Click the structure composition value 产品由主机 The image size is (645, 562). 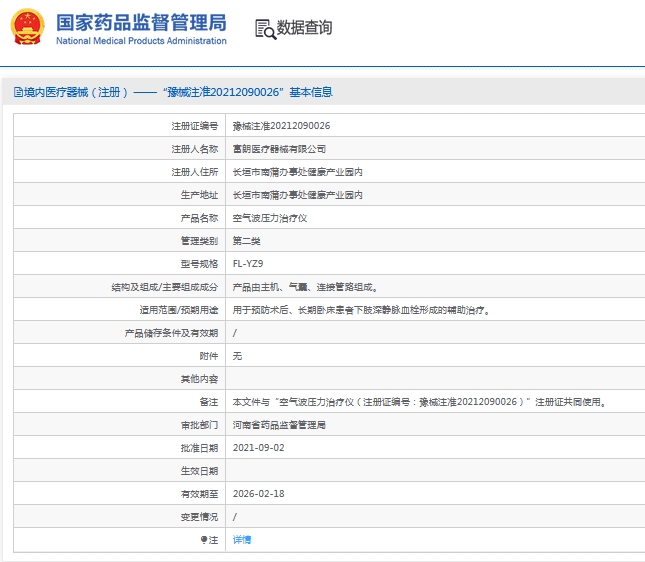tap(305, 287)
